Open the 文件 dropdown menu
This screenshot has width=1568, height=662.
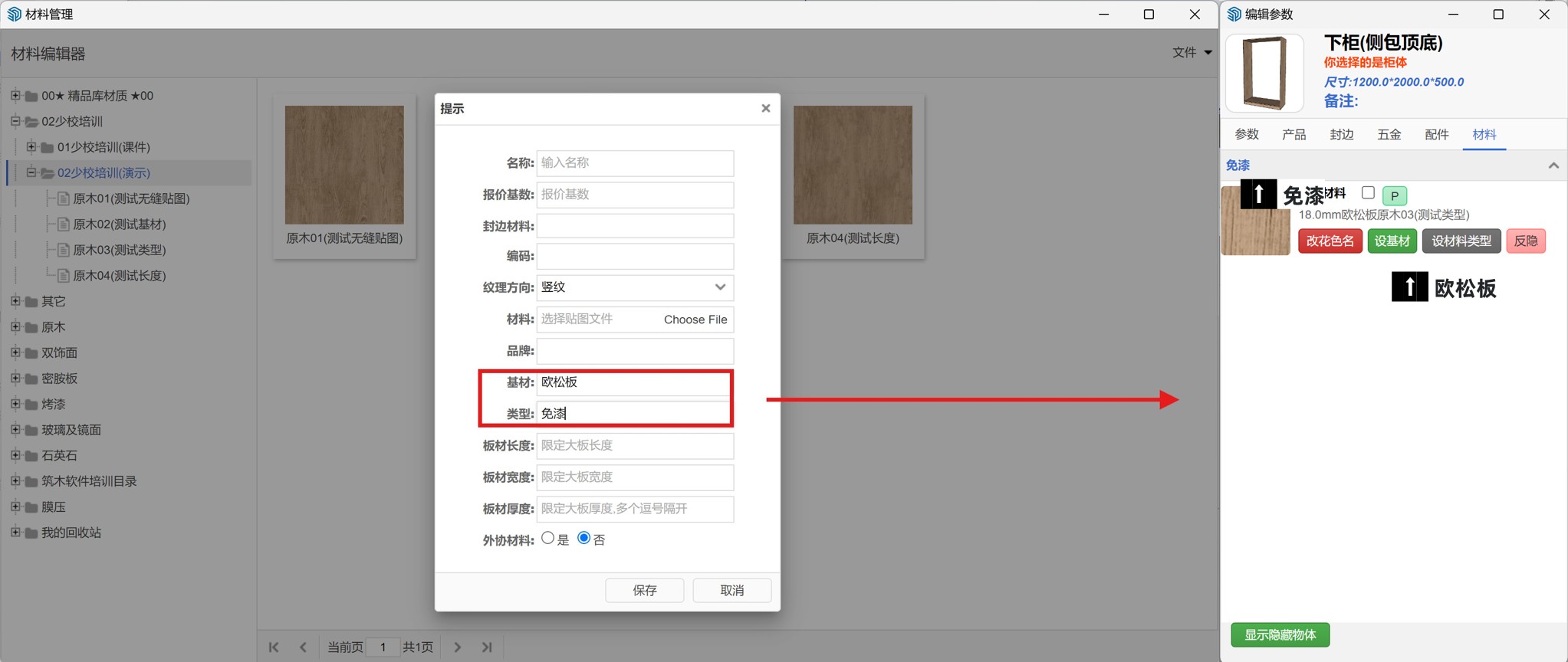point(1192,52)
